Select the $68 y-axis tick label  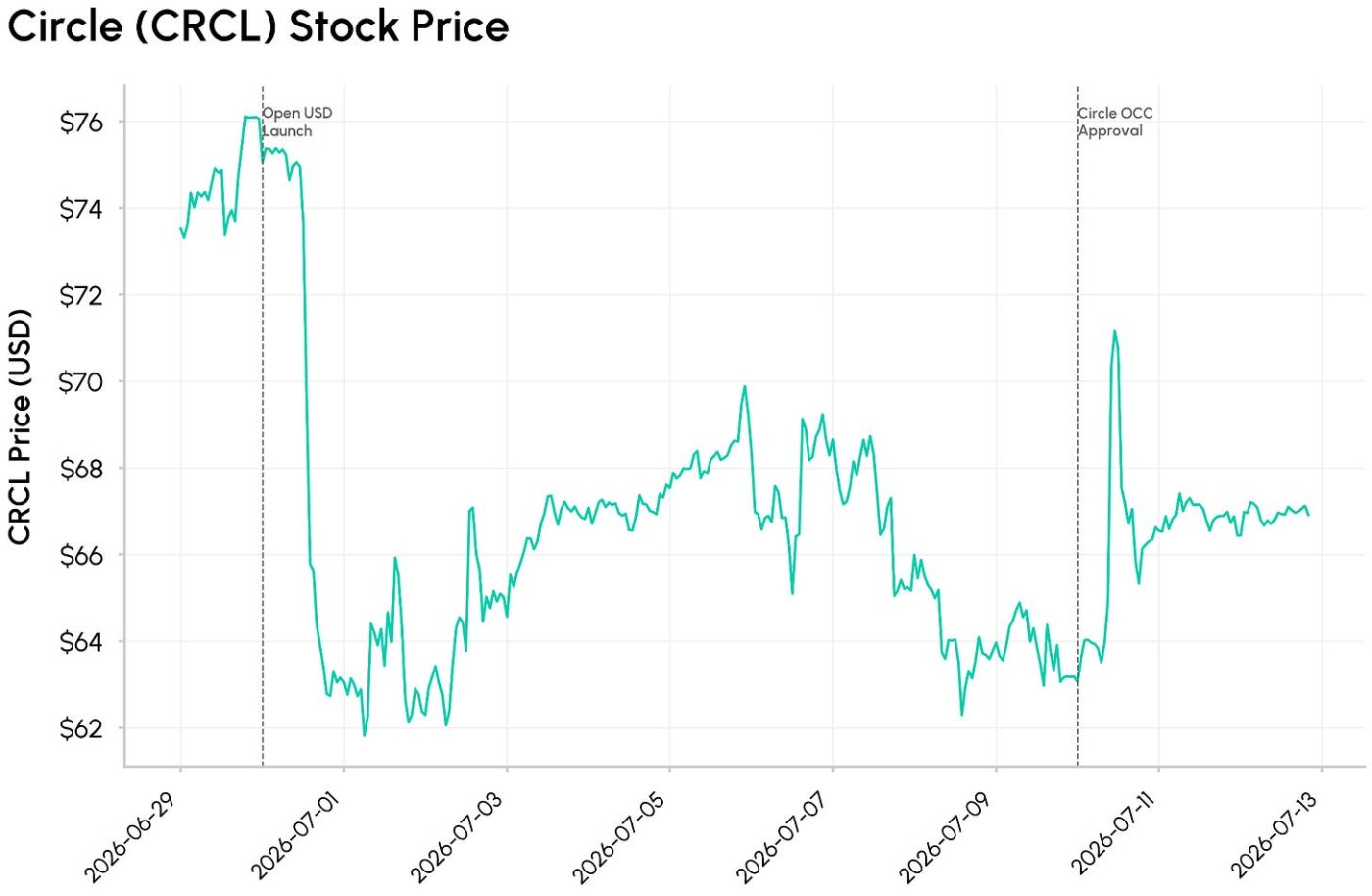(81, 469)
